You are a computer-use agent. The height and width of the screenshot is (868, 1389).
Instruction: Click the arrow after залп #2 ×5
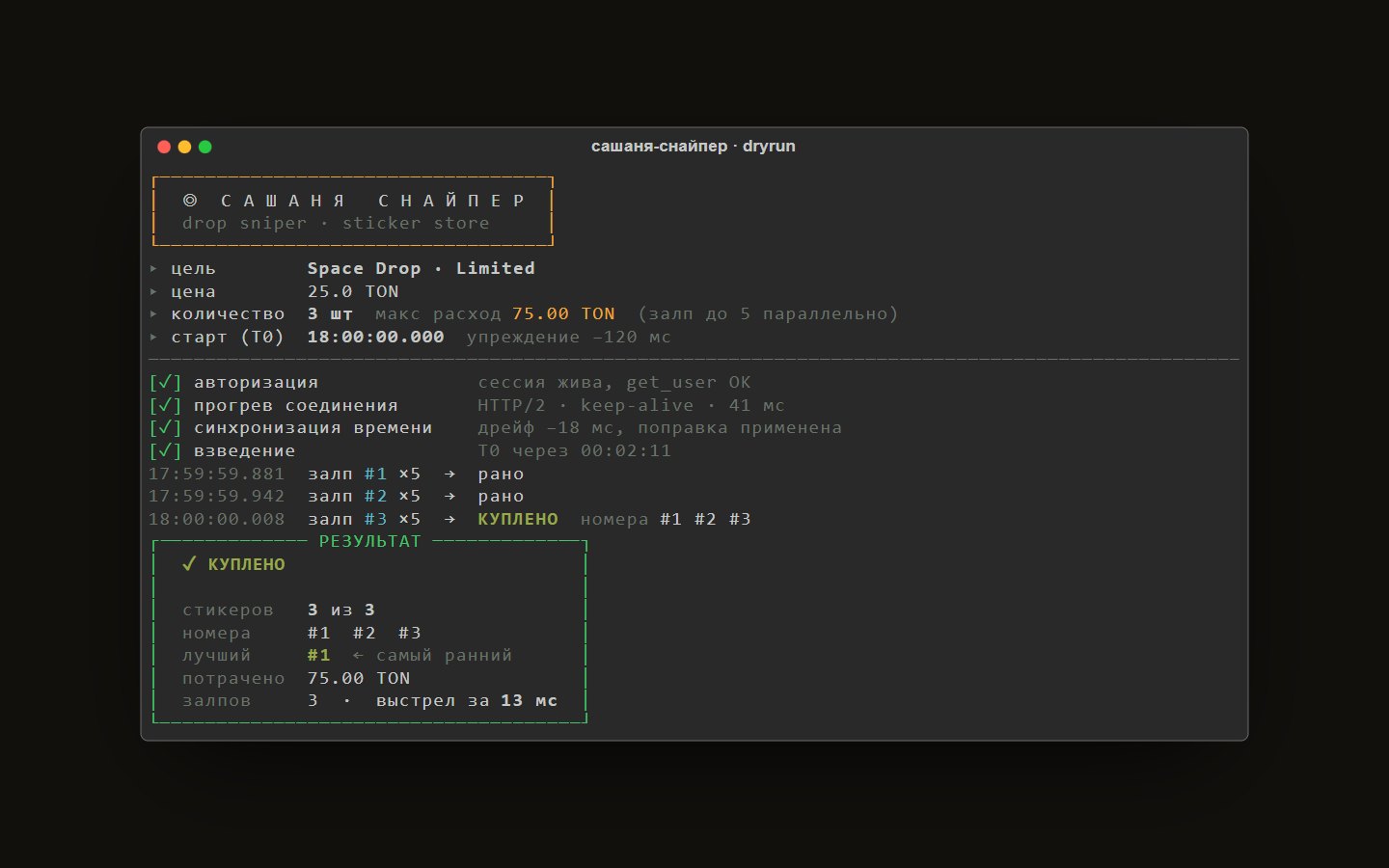coord(449,496)
